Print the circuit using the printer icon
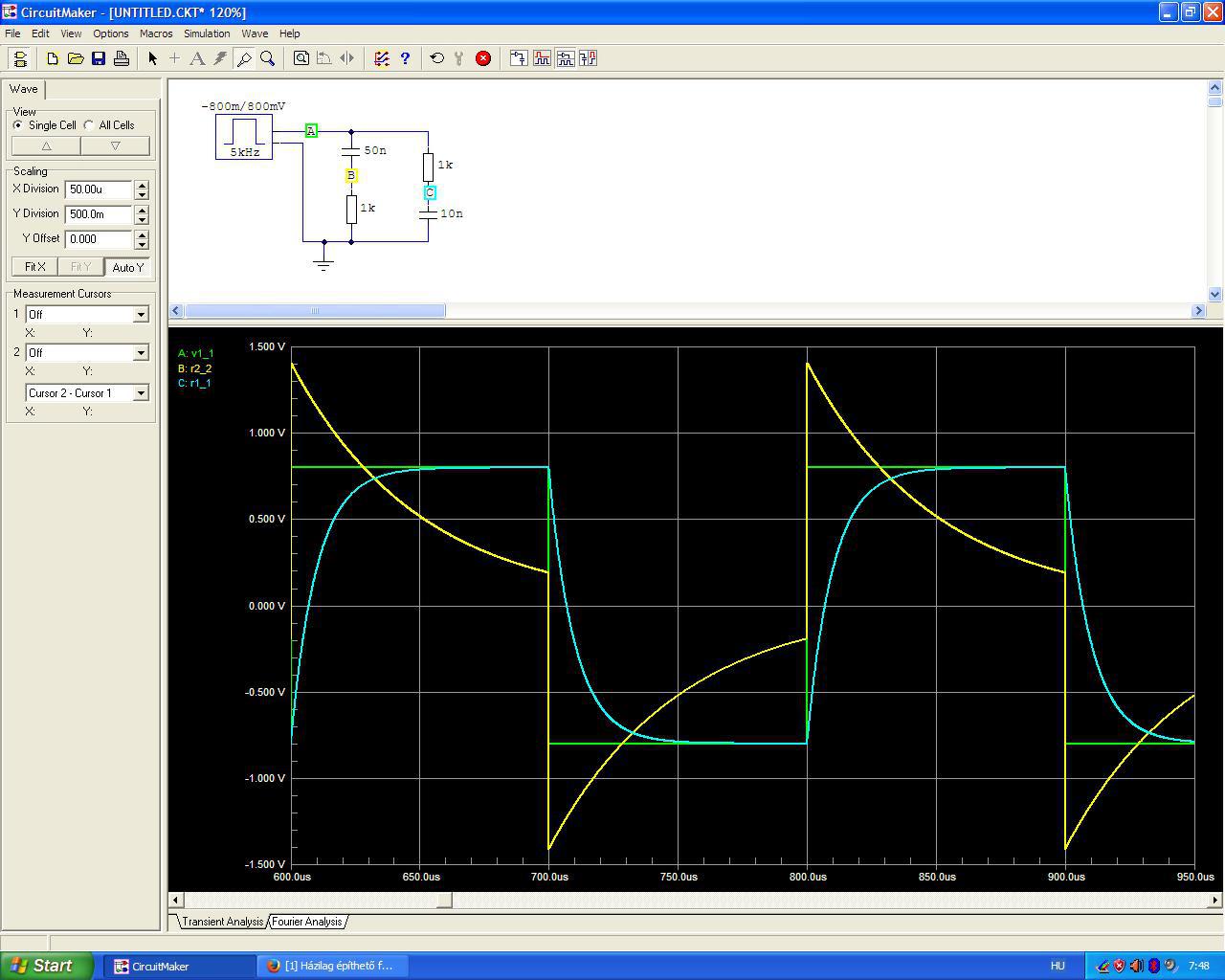The height and width of the screenshot is (980, 1225). [122, 58]
